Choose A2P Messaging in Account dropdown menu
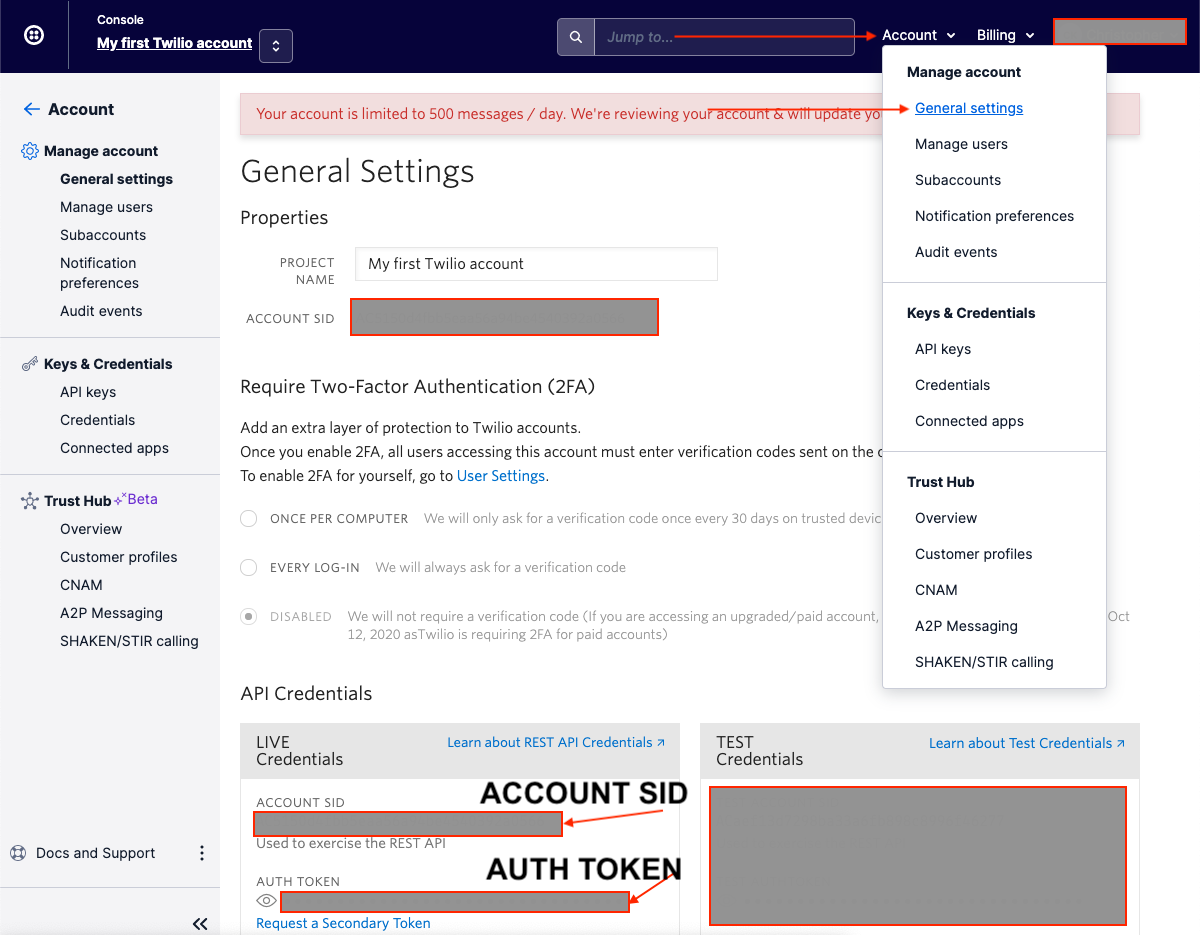Viewport: 1200px width, 935px height. 966,626
